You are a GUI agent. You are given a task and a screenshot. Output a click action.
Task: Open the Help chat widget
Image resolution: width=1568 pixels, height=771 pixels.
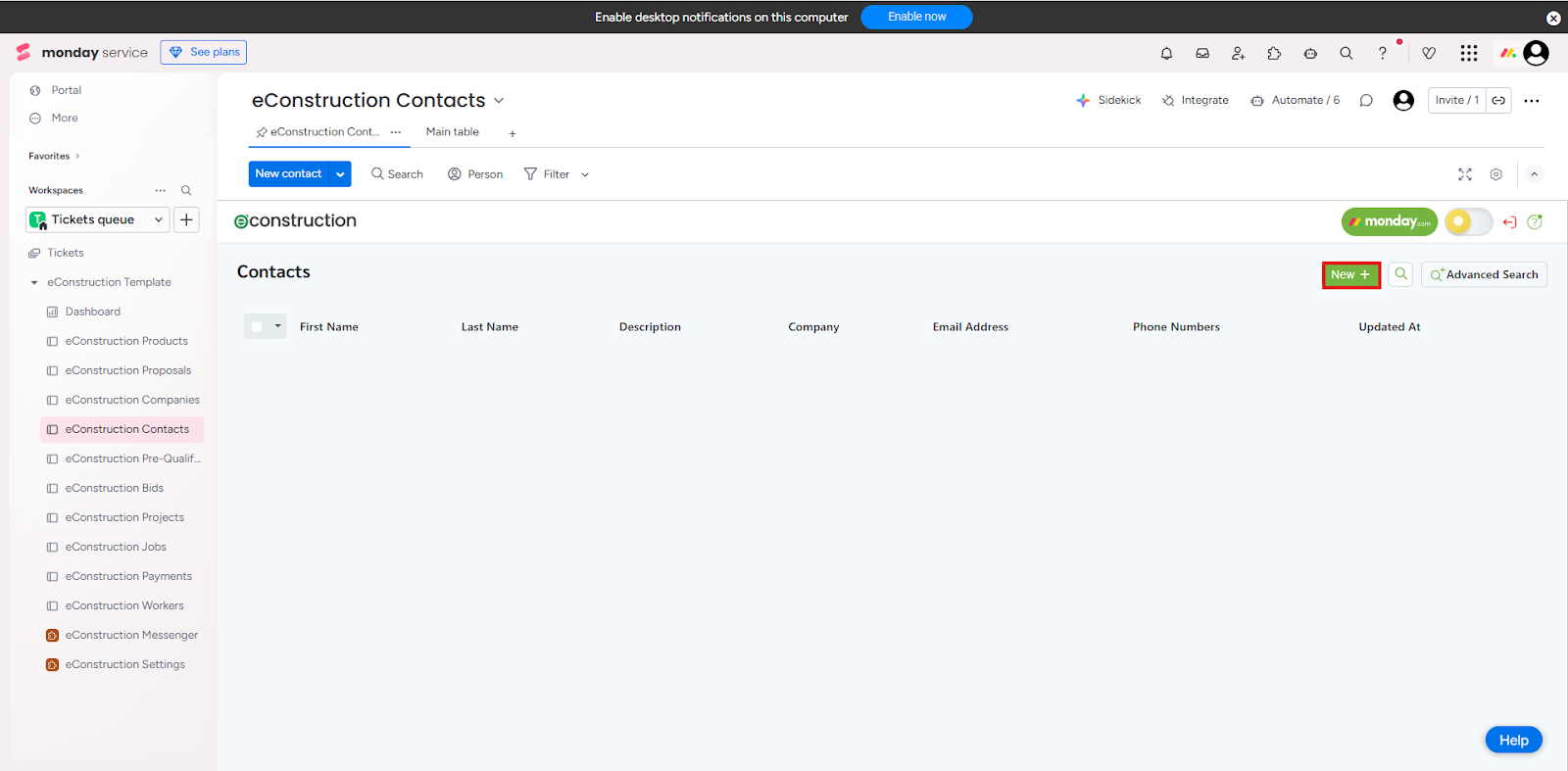pyautogui.click(x=1513, y=740)
